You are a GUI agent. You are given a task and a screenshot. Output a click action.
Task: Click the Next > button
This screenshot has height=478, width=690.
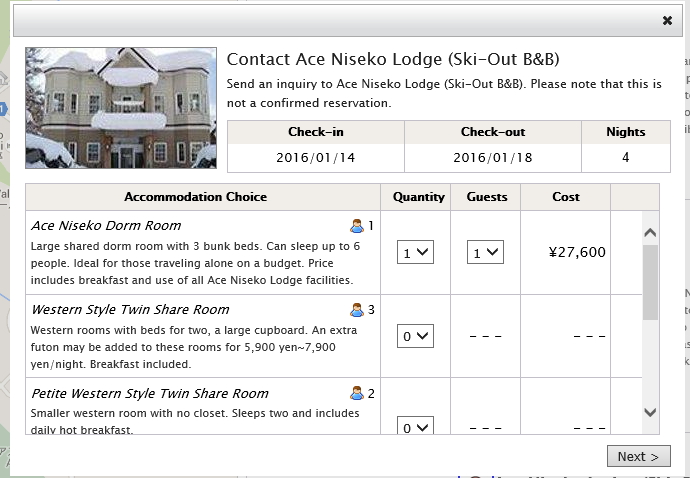(639, 456)
